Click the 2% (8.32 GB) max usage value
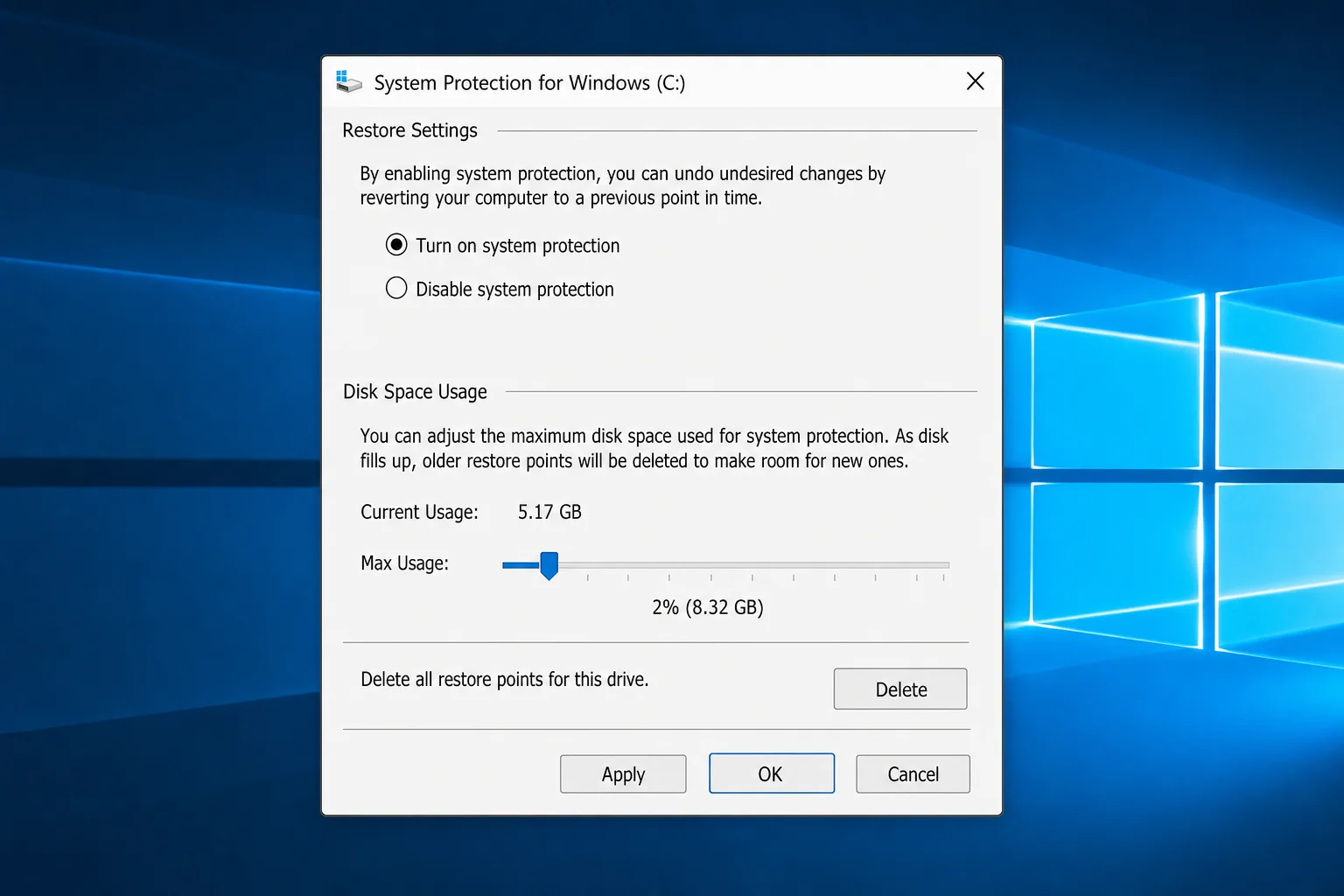The image size is (1344, 896). [708, 607]
